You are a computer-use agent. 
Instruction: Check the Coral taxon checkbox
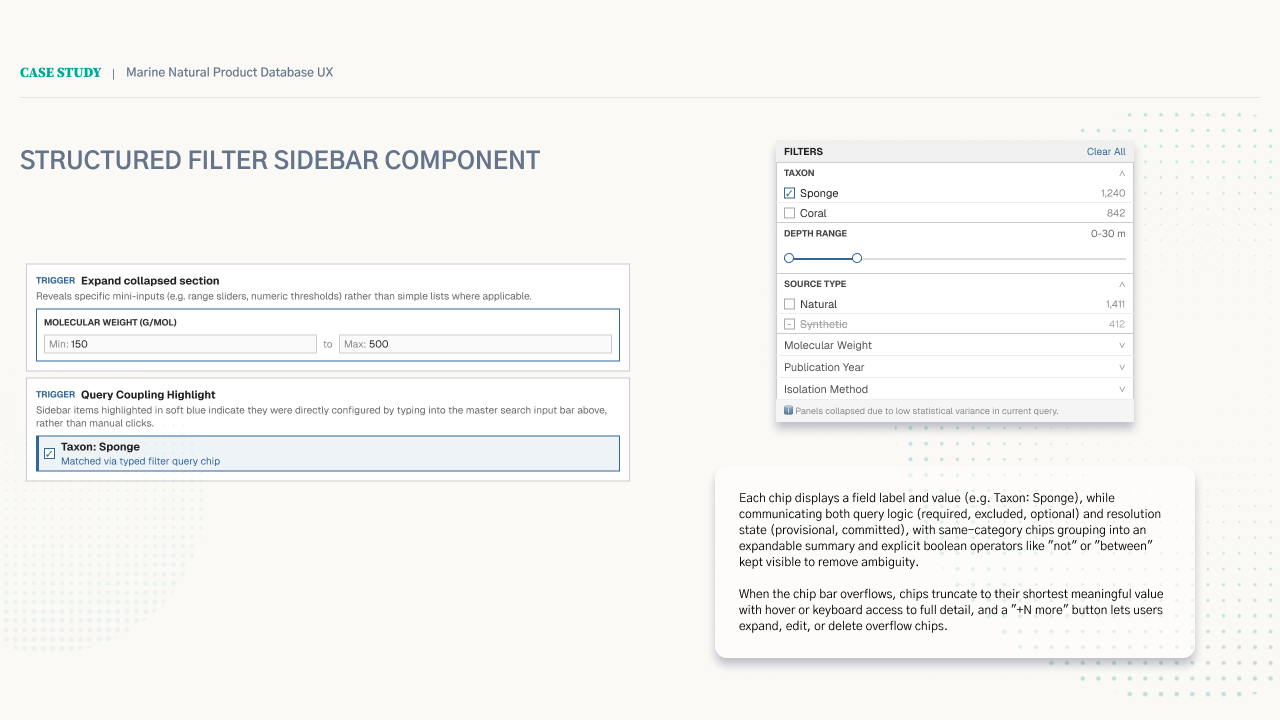tap(789, 213)
